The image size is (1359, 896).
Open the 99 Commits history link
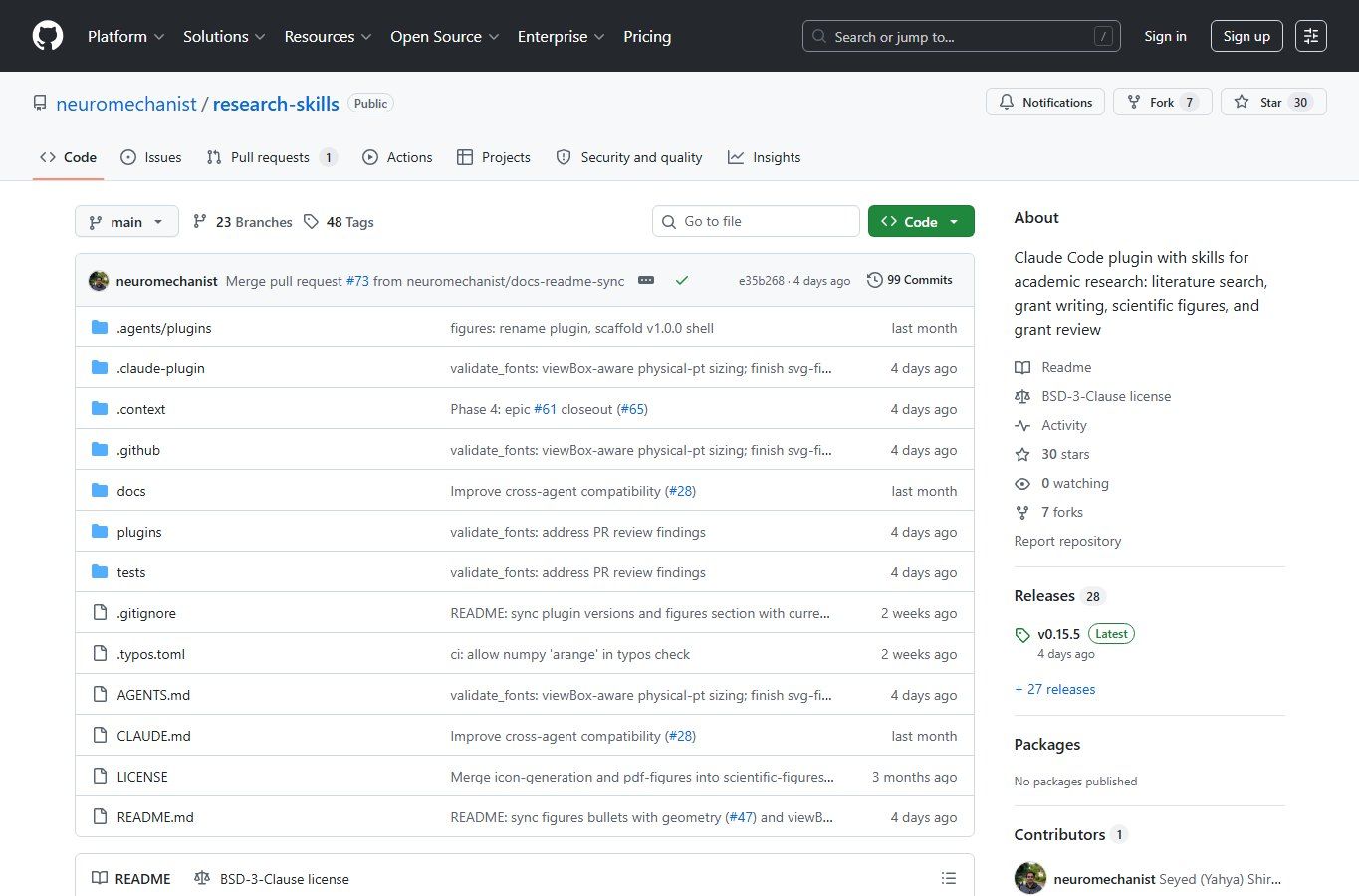(910, 280)
